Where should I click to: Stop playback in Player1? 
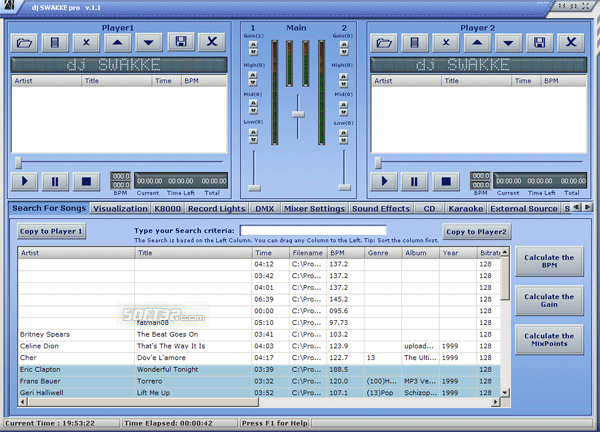click(x=86, y=181)
